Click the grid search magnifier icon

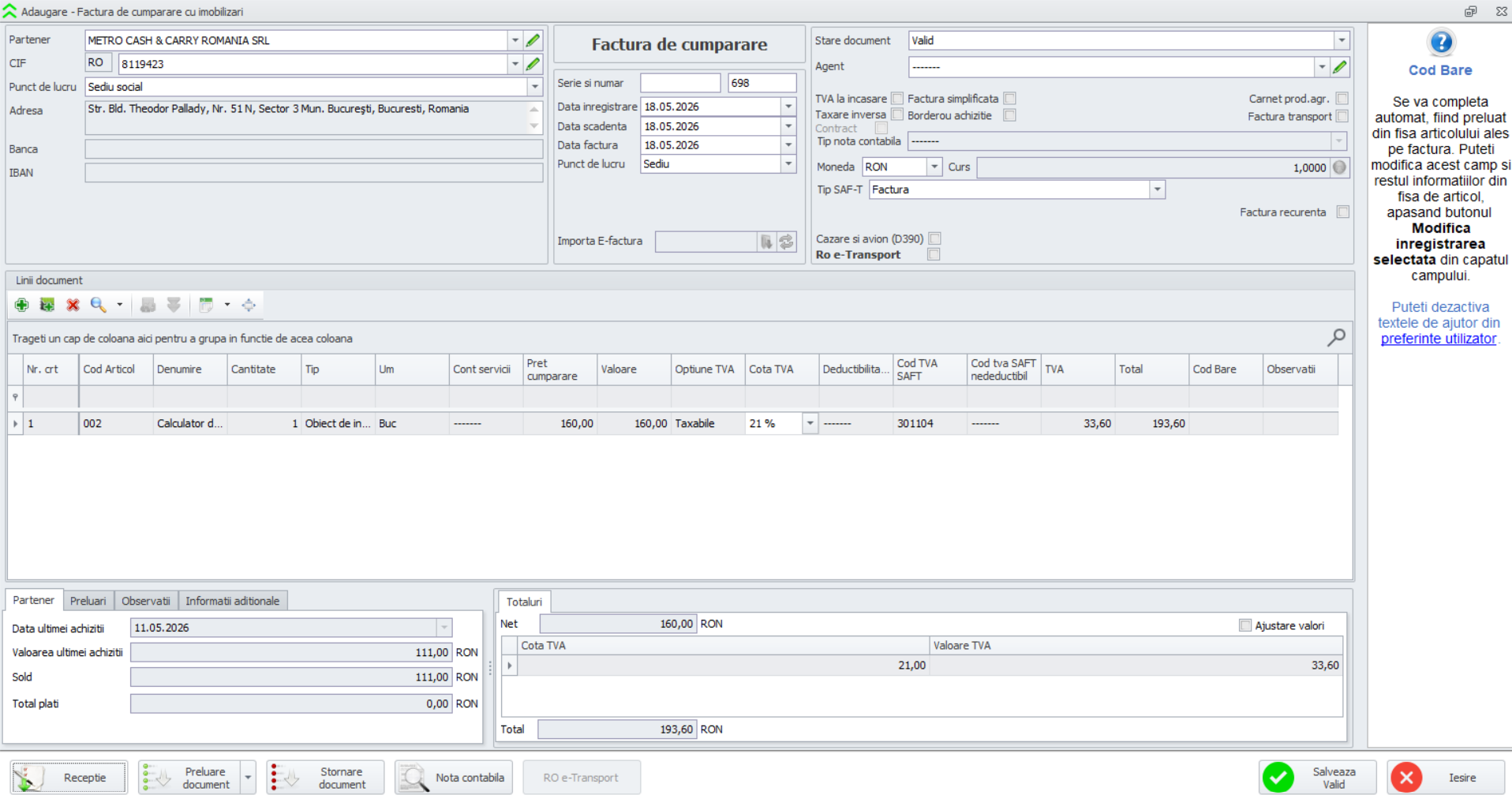[1336, 338]
